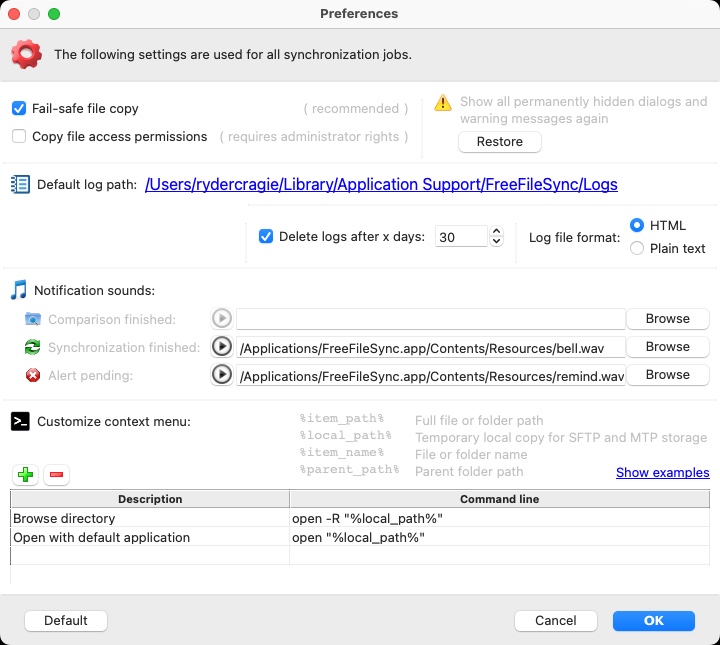Screen dimensions: 720x645
Task: Click the music note Notification sounds icon
Action: pos(19,290)
